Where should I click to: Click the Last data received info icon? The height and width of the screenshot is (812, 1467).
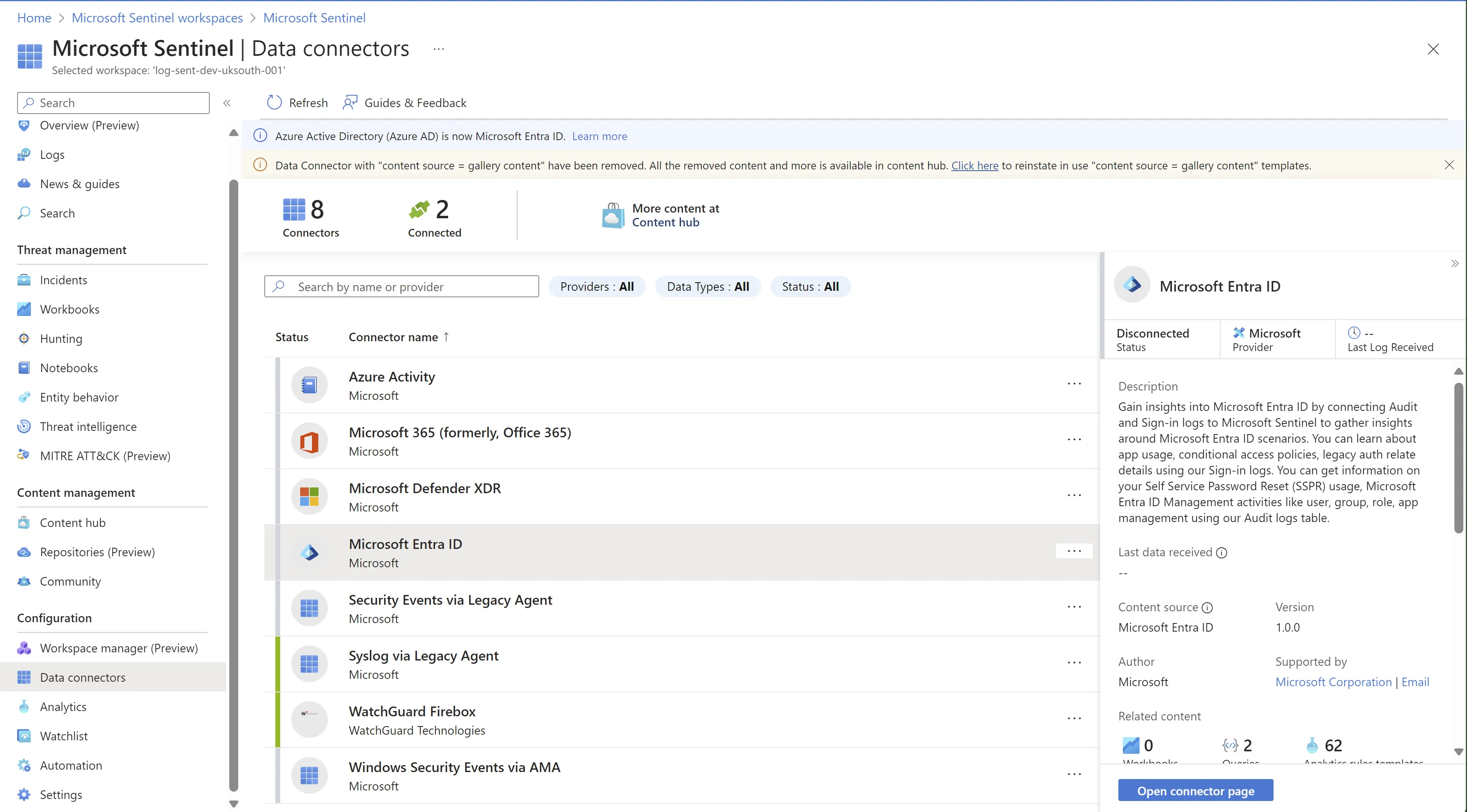pyautogui.click(x=1221, y=552)
